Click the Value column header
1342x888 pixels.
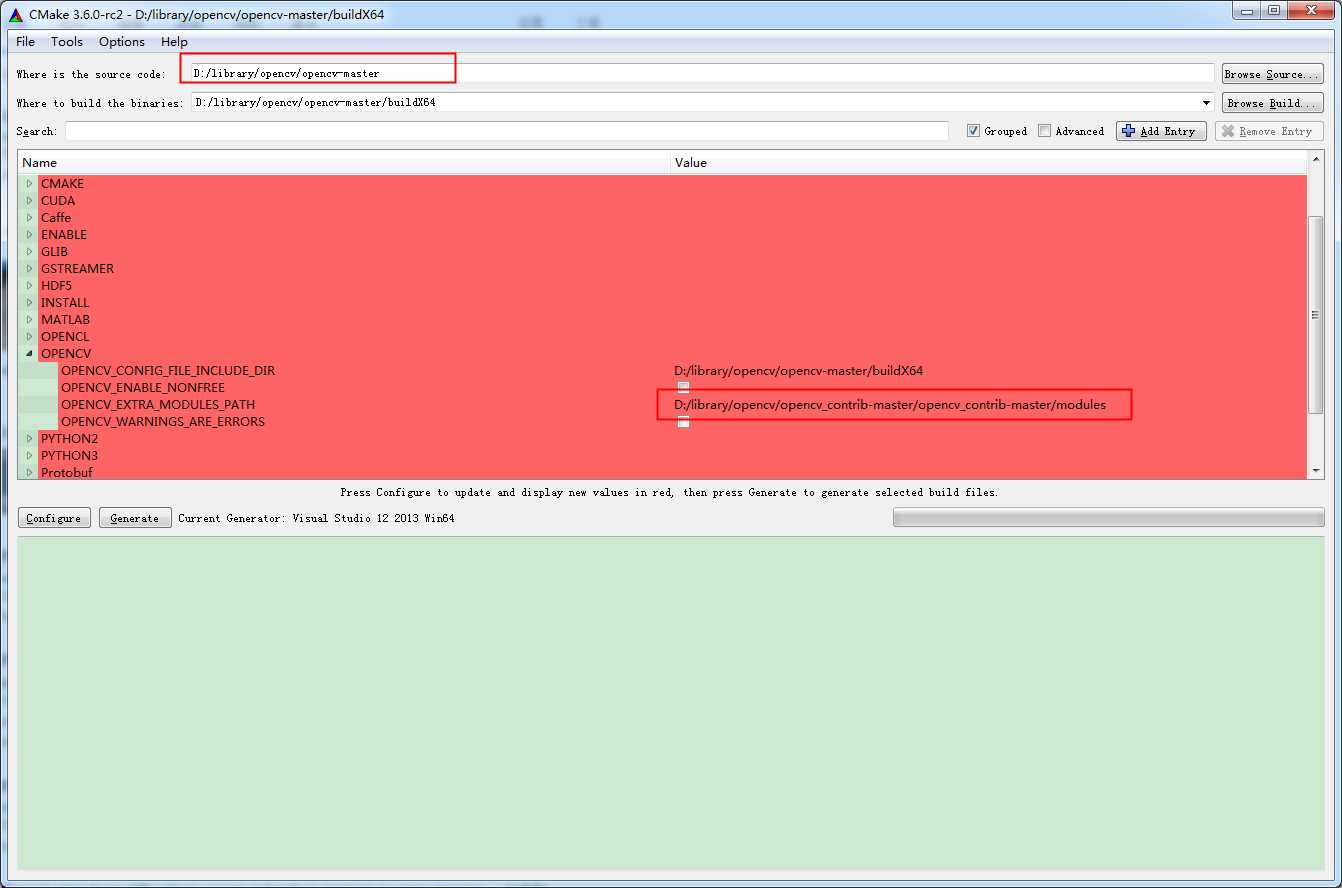tap(989, 162)
